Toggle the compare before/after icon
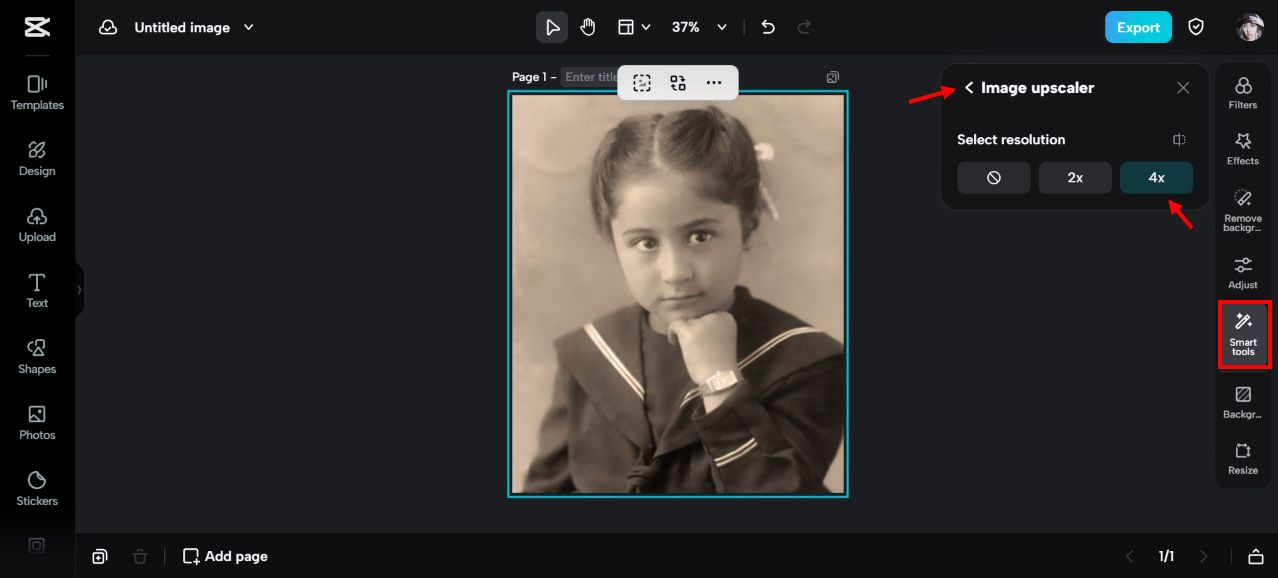The height and width of the screenshot is (578, 1278). point(1180,140)
